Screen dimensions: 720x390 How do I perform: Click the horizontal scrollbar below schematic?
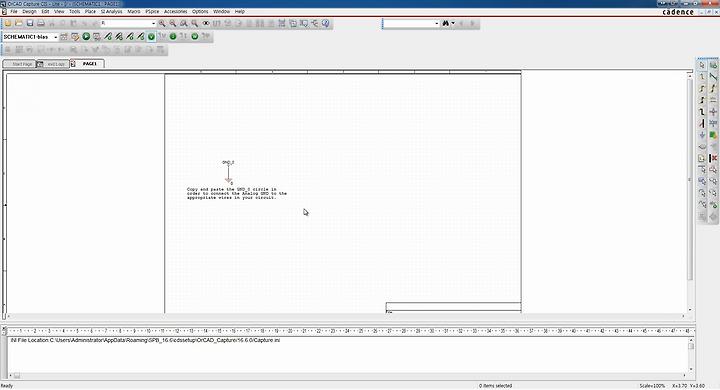tap(345, 316)
